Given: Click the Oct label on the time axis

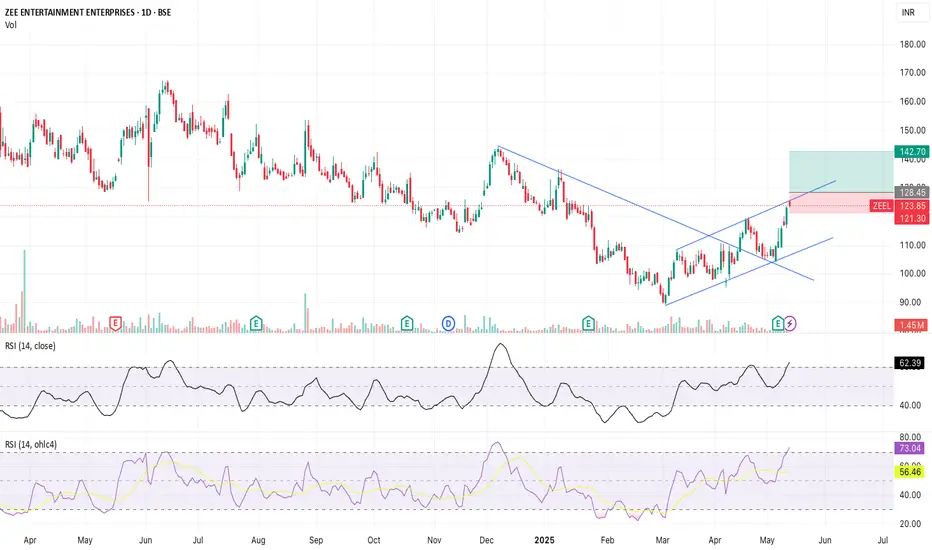Looking at the screenshot, I should click(x=374, y=540).
